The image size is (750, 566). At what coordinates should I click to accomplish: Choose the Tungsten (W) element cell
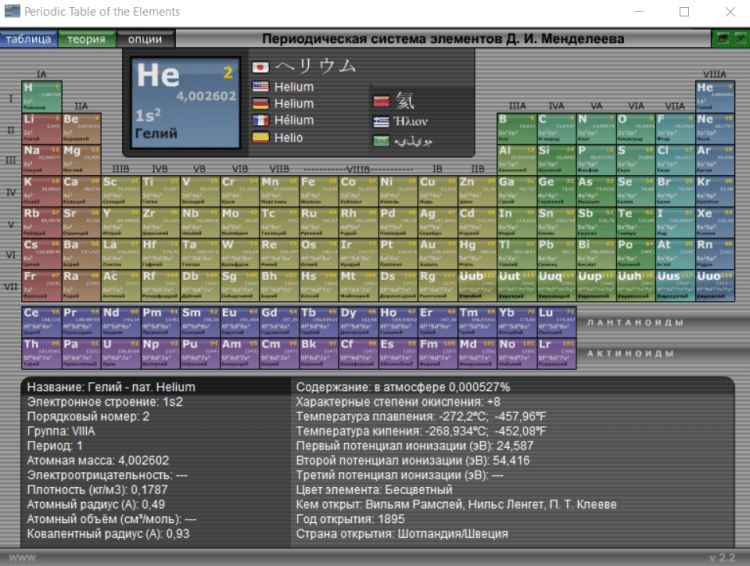point(240,254)
